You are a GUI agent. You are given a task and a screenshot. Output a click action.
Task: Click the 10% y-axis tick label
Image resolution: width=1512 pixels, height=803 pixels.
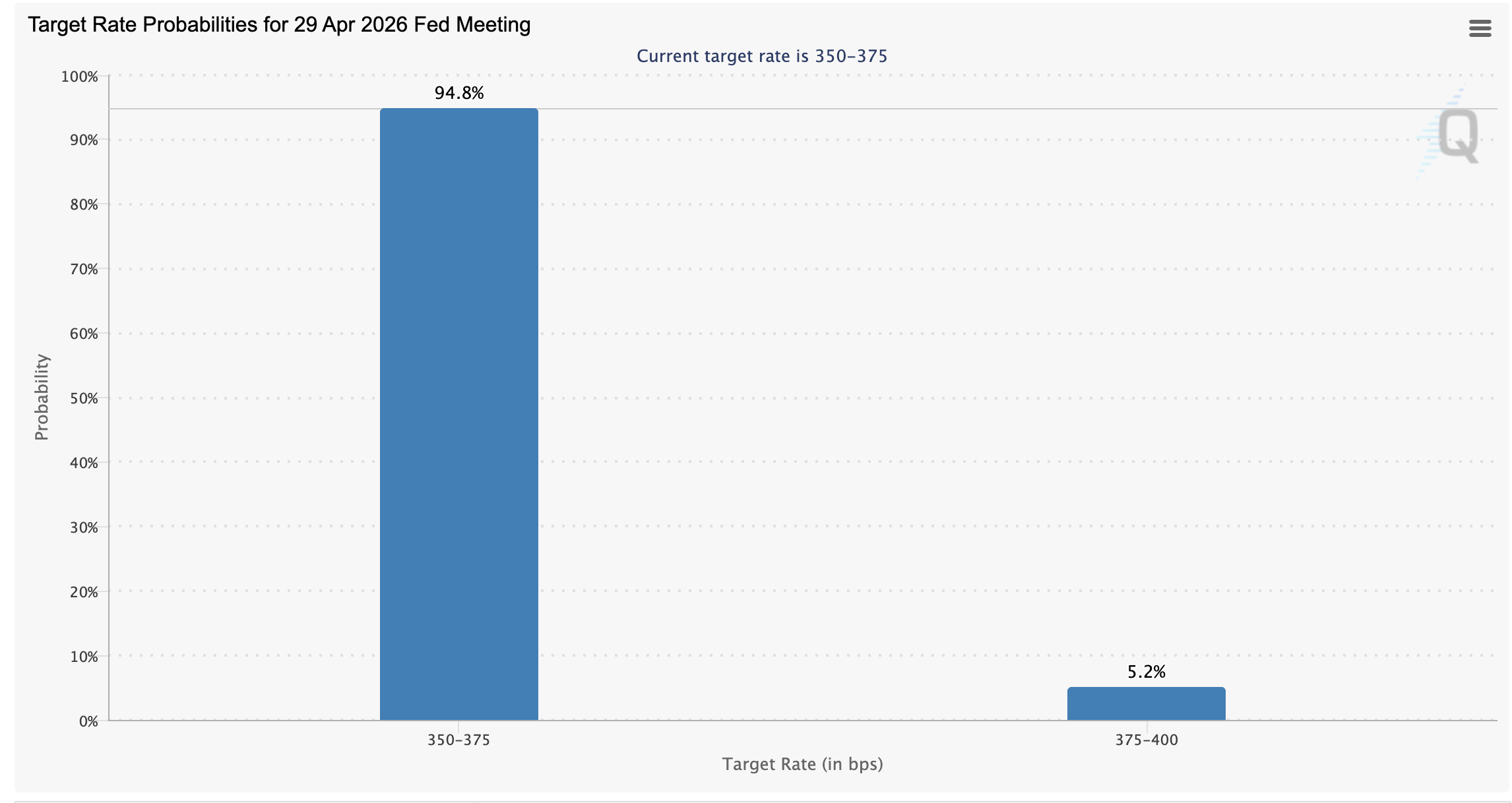coord(84,657)
